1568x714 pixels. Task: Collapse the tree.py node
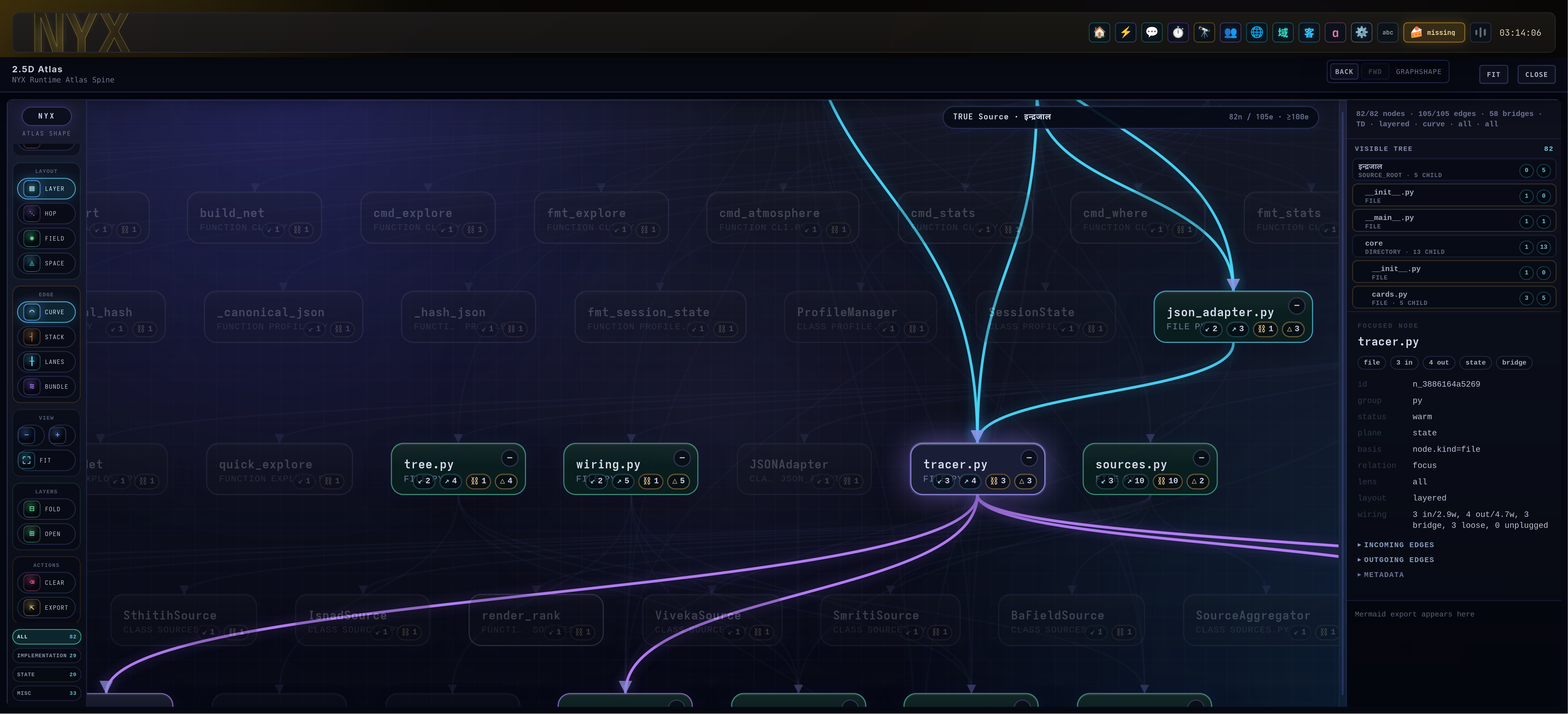510,458
